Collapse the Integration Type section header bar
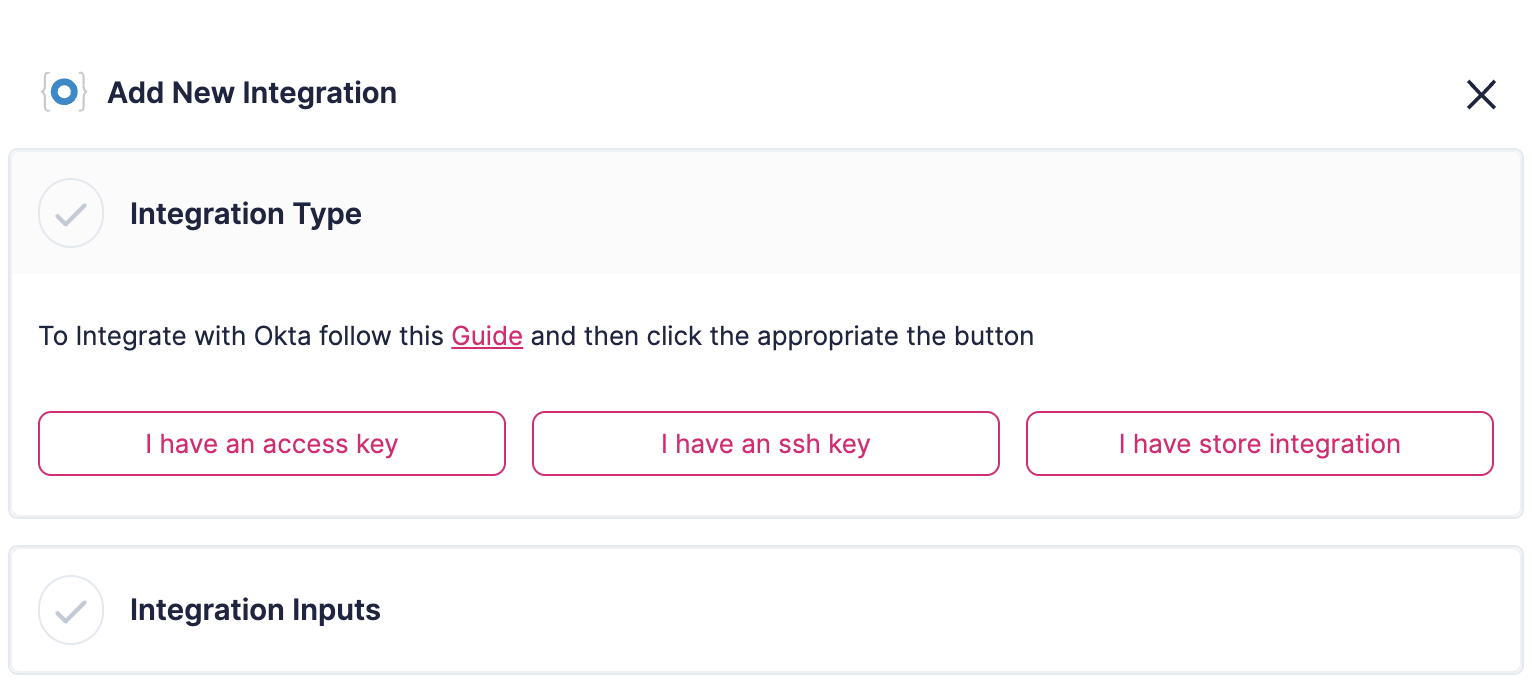Screen dimensions: 1532x686 [x=800, y=213]
